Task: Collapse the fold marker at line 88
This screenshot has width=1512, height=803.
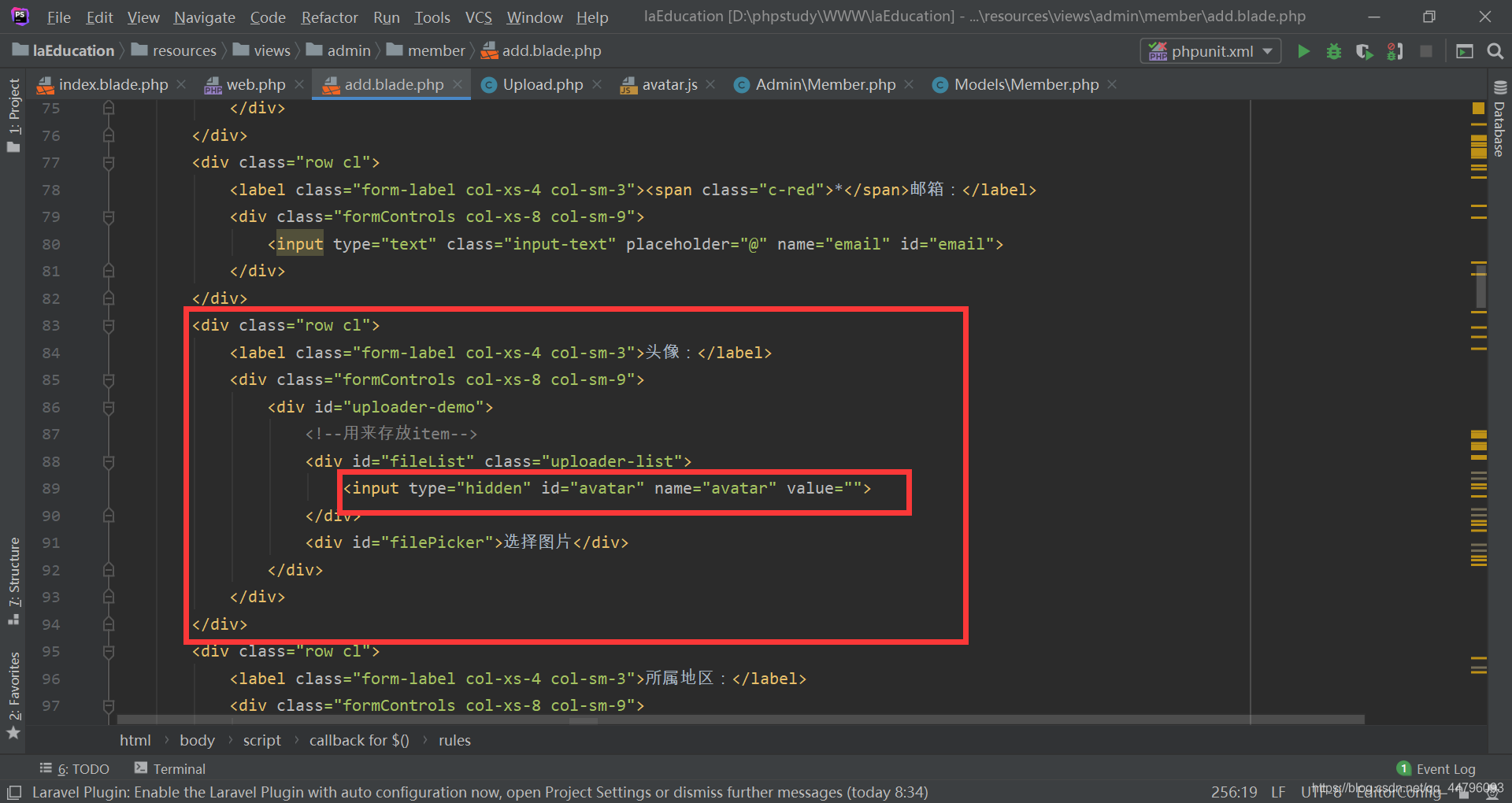Action: (x=109, y=462)
